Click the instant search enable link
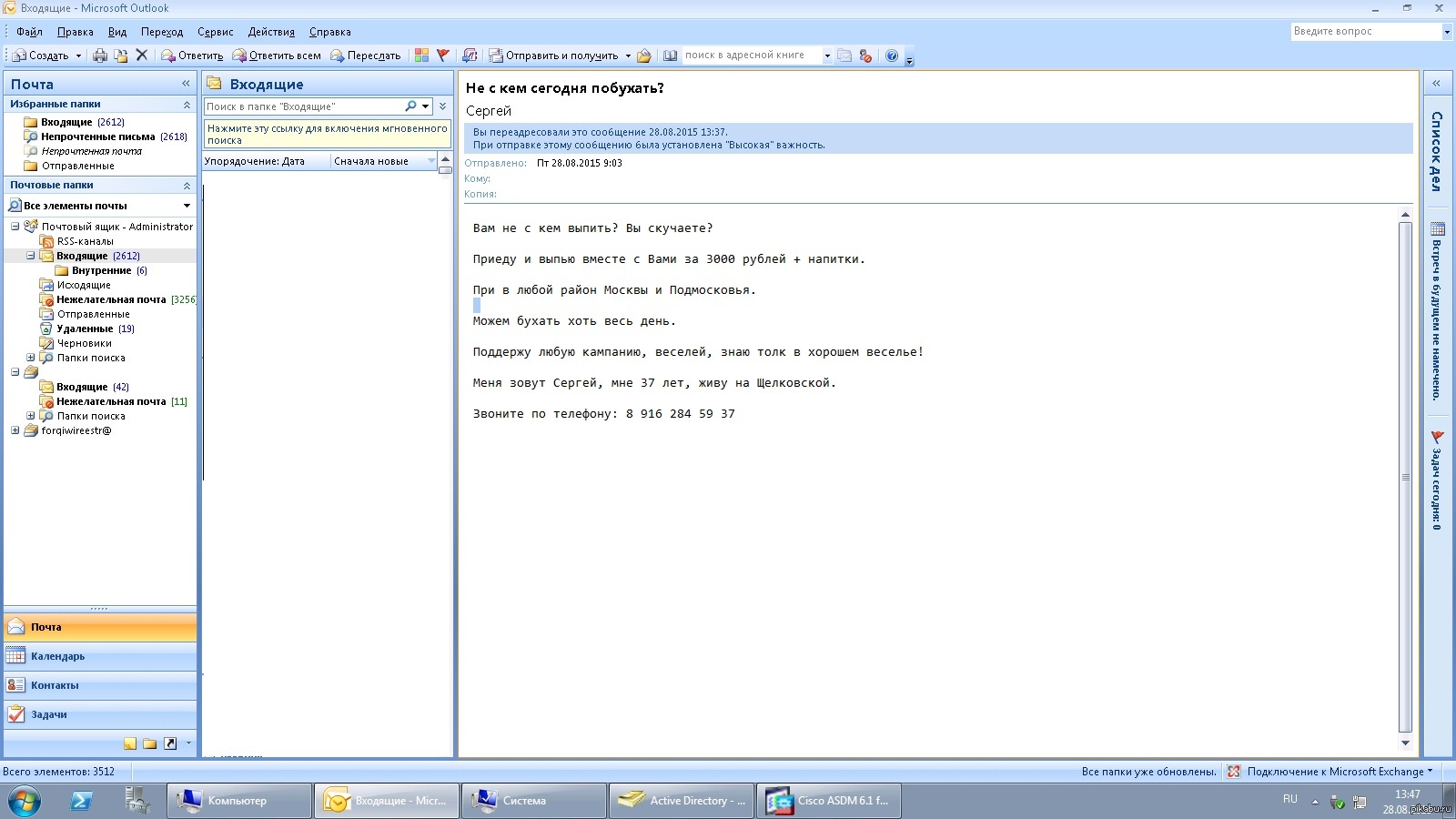Screen dimensions: 1456x819 tap(327, 134)
